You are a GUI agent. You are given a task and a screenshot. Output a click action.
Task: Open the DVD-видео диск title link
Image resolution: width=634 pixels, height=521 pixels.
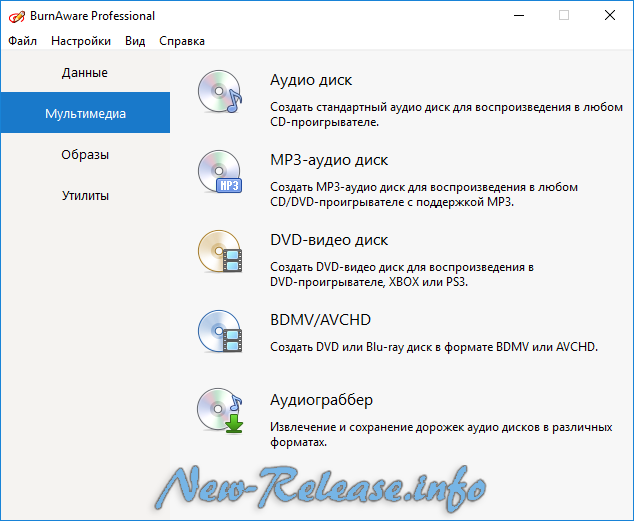[x=329, y=240]
